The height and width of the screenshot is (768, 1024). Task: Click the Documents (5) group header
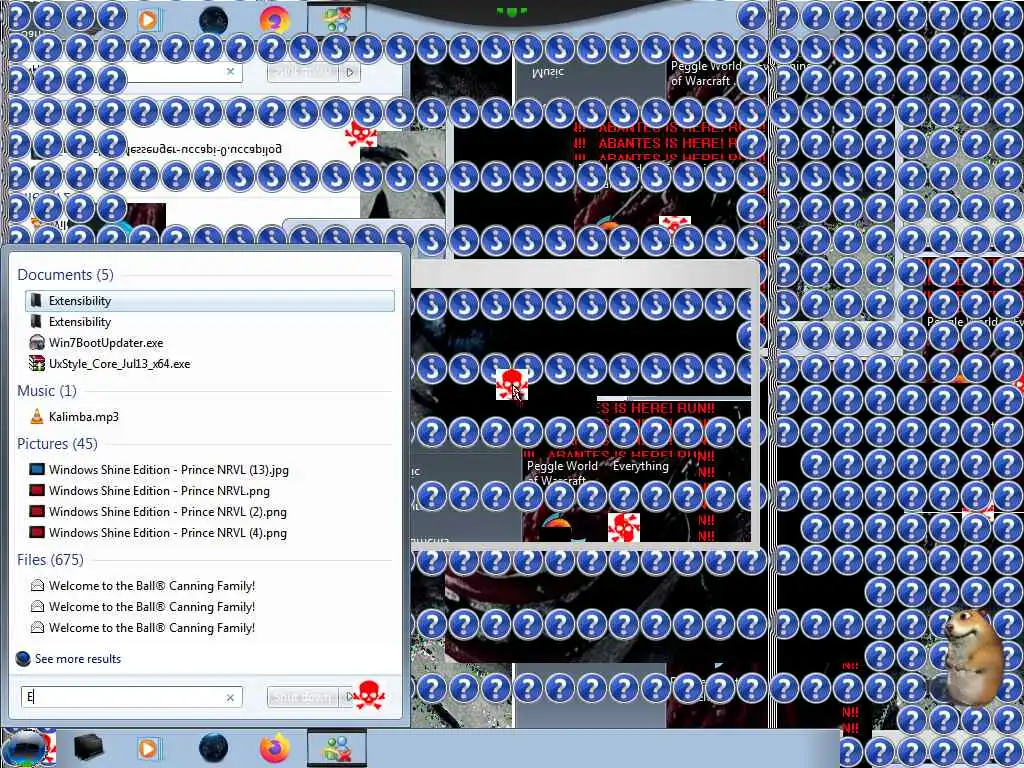point(65,275)
